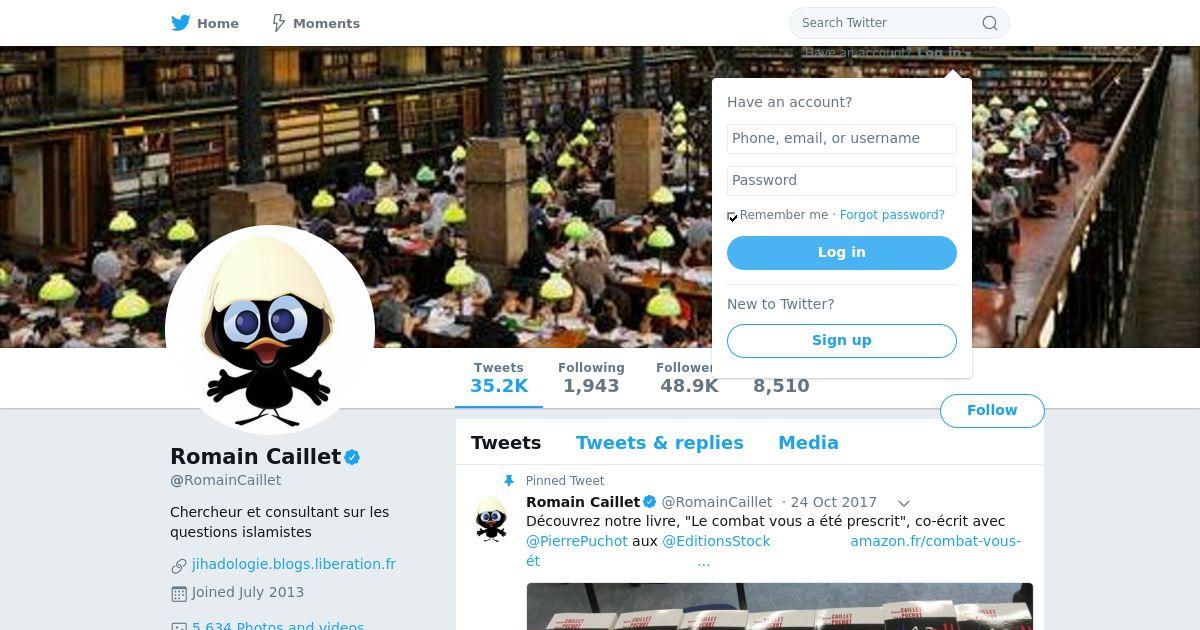Open the large profile avatar picture
1200x630 pixels.
pyautogui.click(x=270, y=330)
